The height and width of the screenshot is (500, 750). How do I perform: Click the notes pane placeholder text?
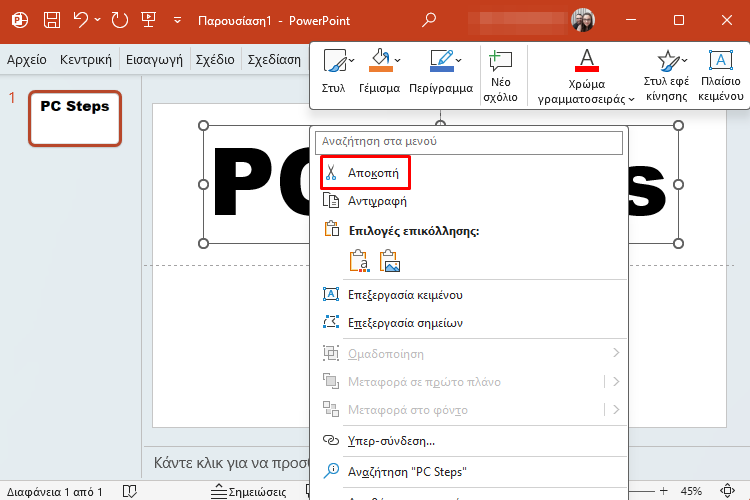(232, 463)
